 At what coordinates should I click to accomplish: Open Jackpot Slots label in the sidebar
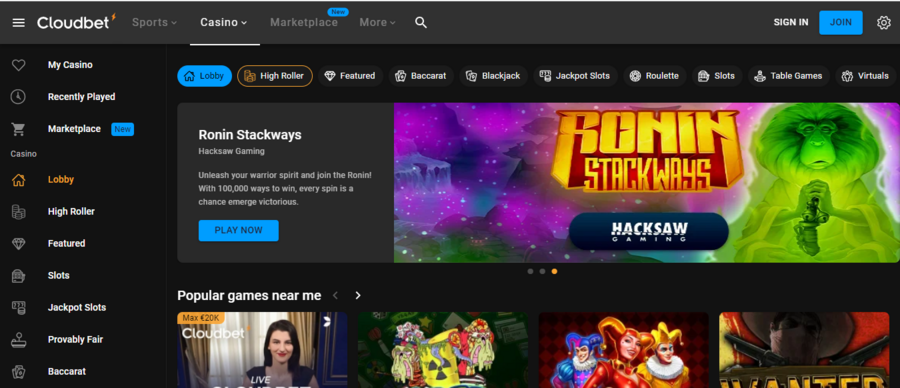pyautogui.click(x=77, y=308)
